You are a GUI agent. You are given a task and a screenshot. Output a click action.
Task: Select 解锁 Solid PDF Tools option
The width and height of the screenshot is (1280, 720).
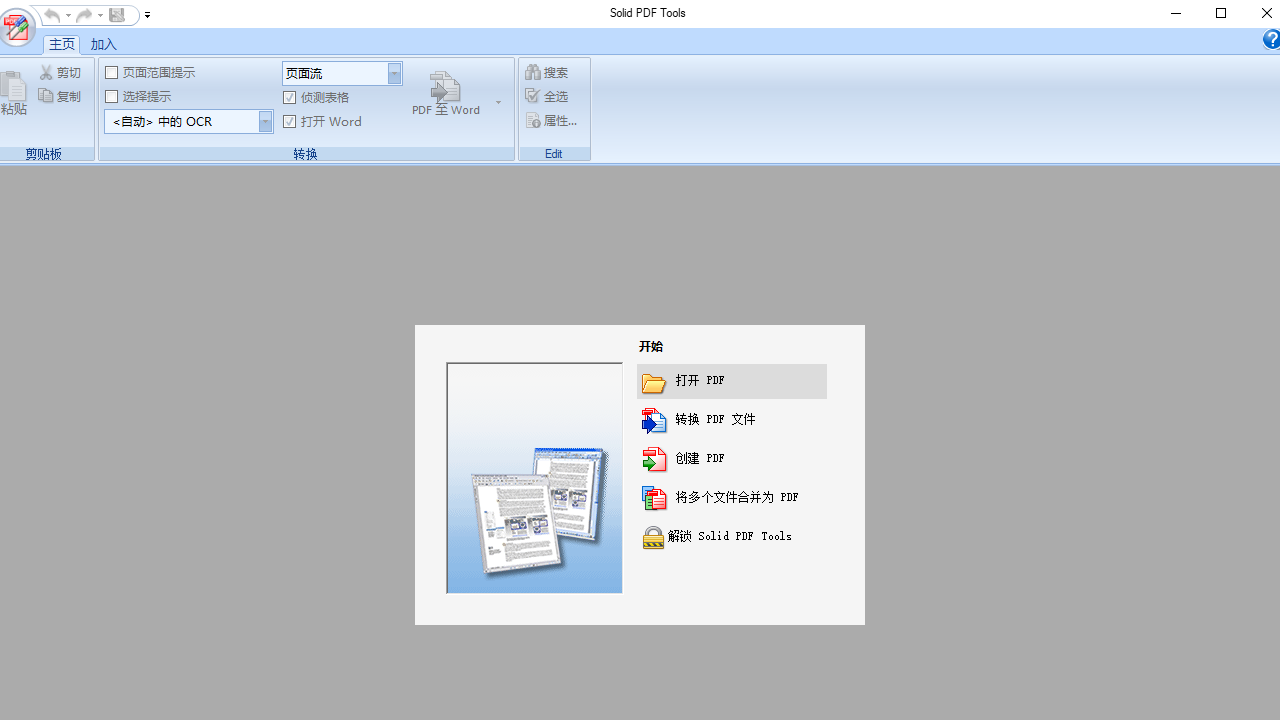[732, 537]
